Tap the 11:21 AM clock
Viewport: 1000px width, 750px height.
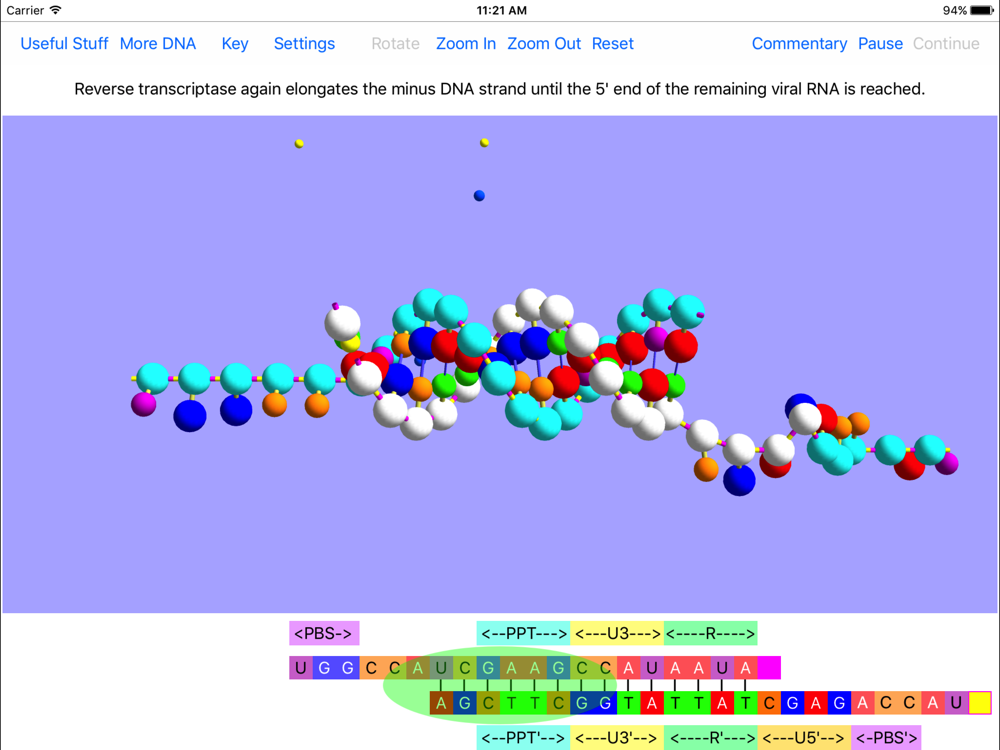coord(501,10)
